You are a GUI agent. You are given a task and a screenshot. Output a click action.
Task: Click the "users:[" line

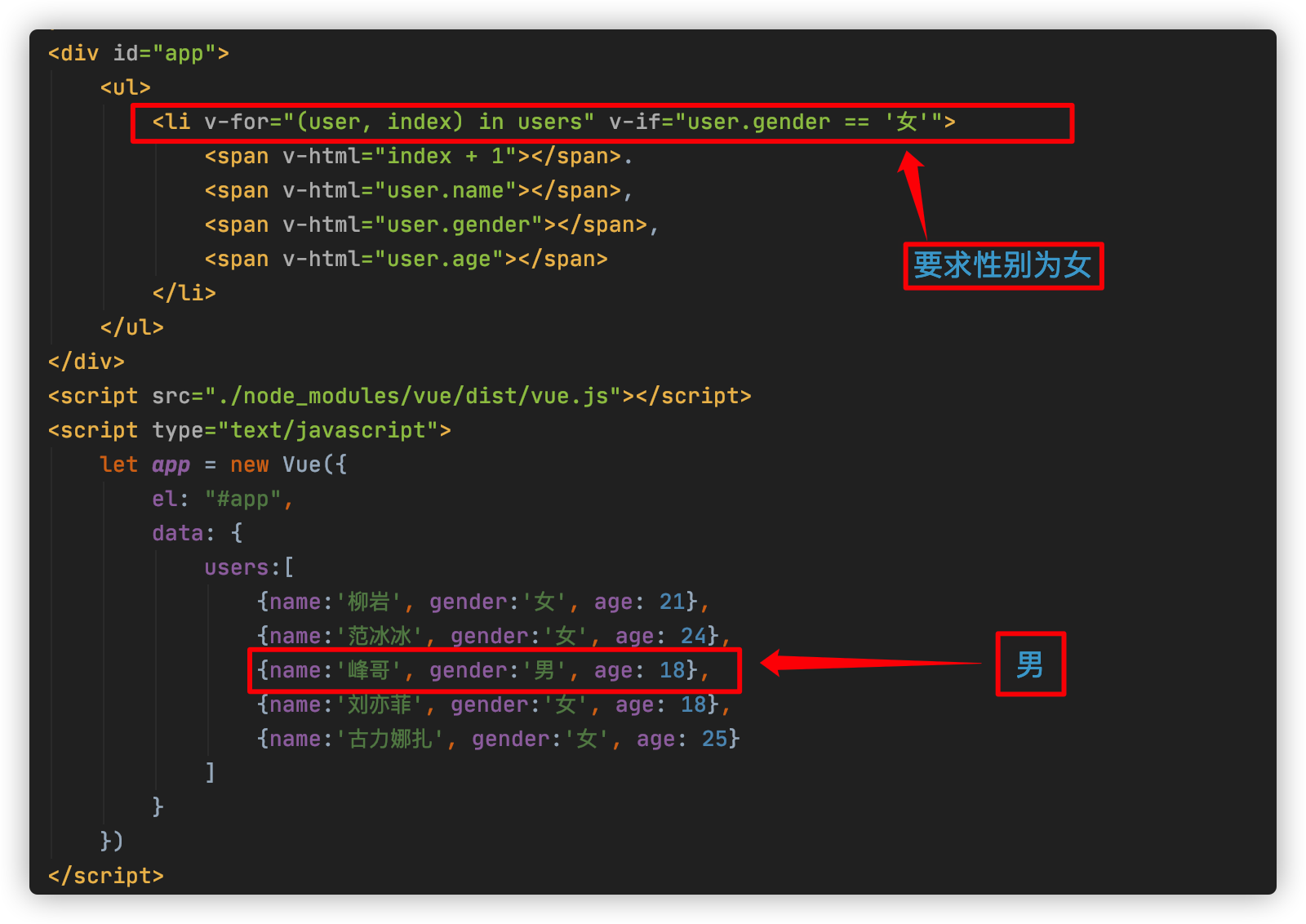tap(250, 567)
